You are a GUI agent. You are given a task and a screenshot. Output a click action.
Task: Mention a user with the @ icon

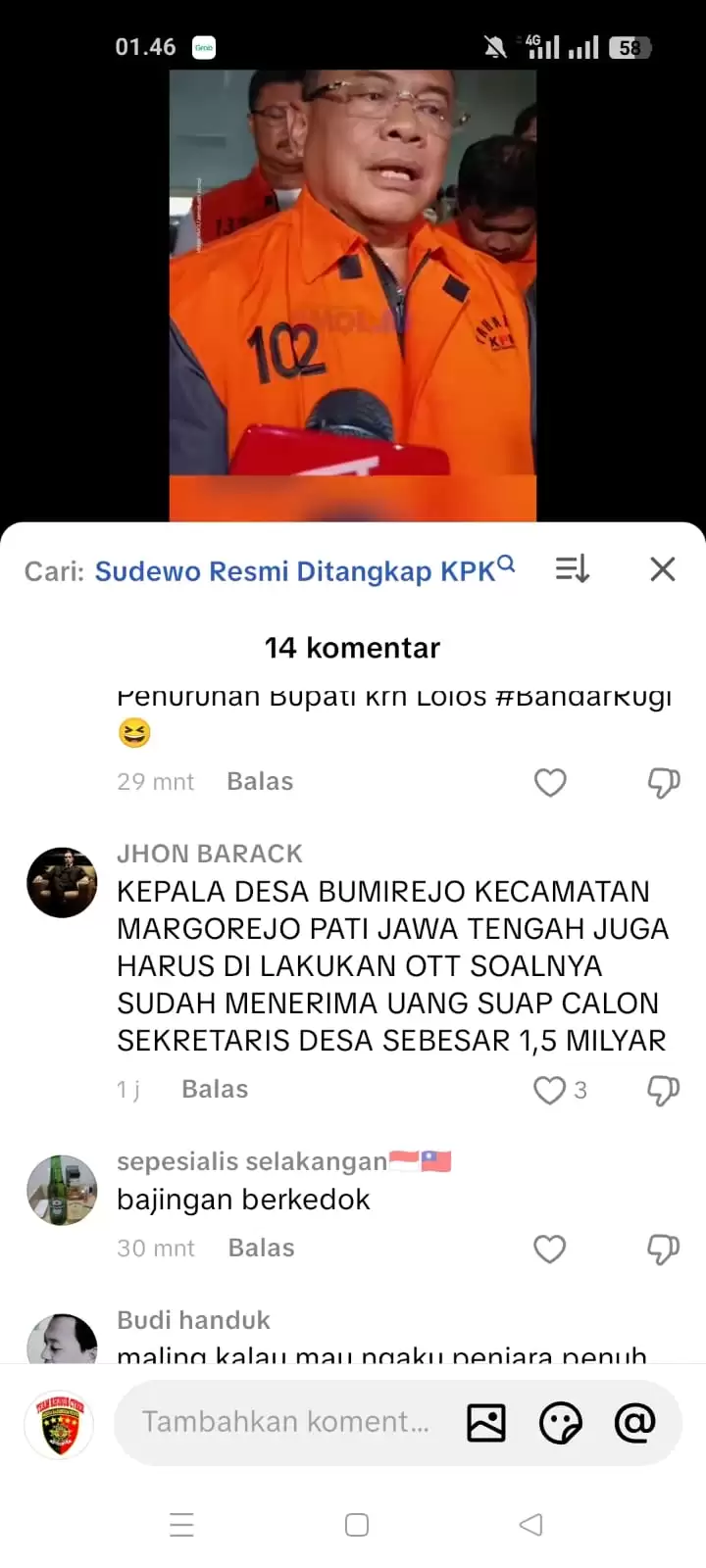[x=634, y=1422]
